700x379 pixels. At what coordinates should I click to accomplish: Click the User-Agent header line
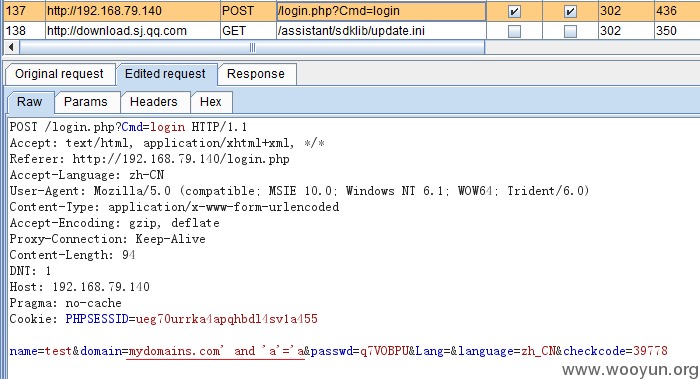coord(299,191)
